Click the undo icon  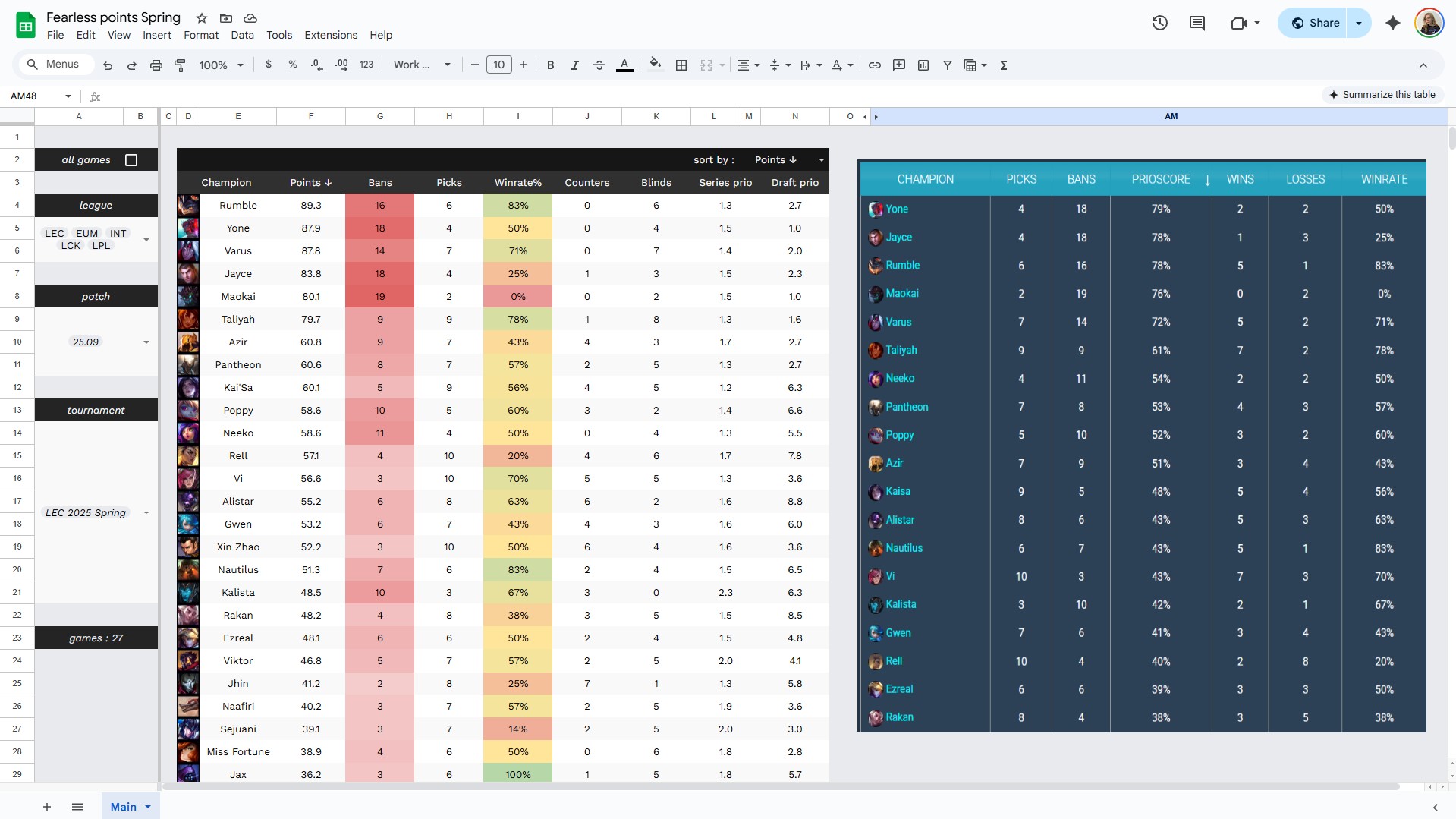pos(108,65)
